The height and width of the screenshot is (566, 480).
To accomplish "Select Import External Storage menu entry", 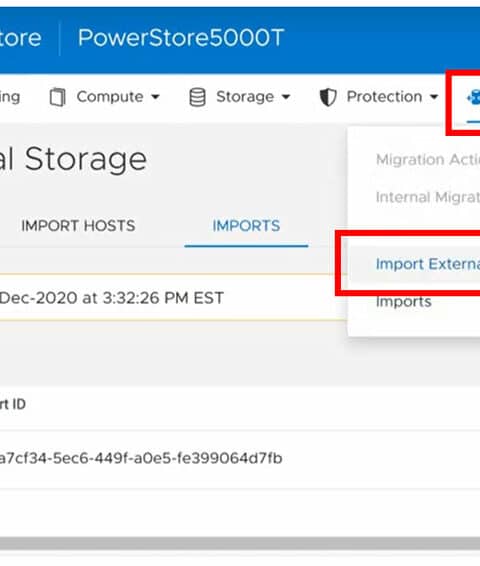I will tap(428, 264).
